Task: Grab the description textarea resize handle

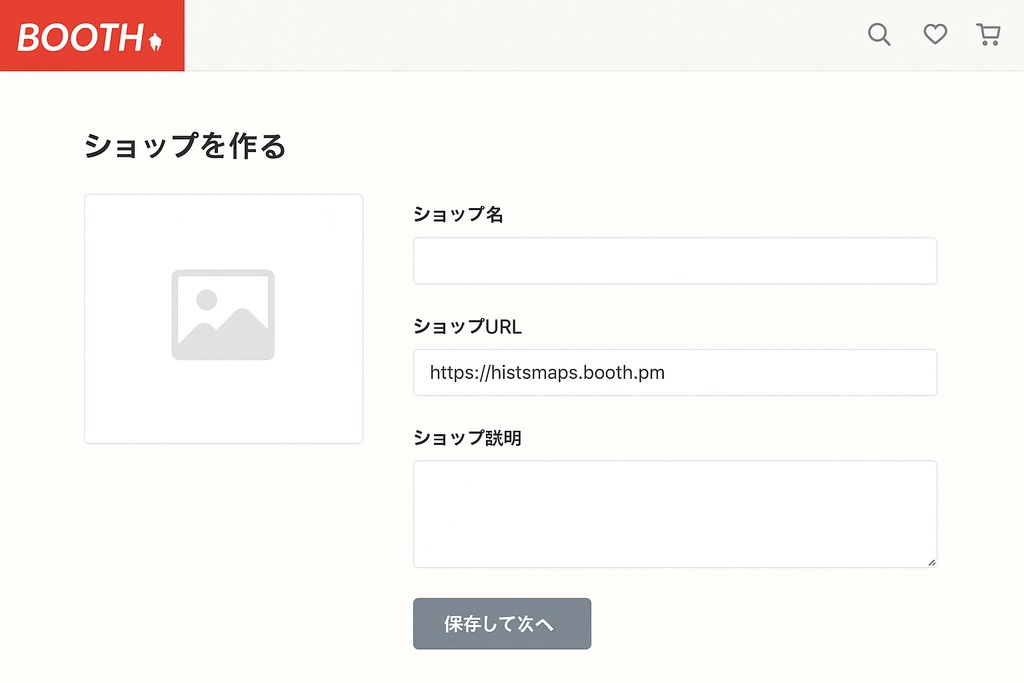Action: (x=931, y=562)
